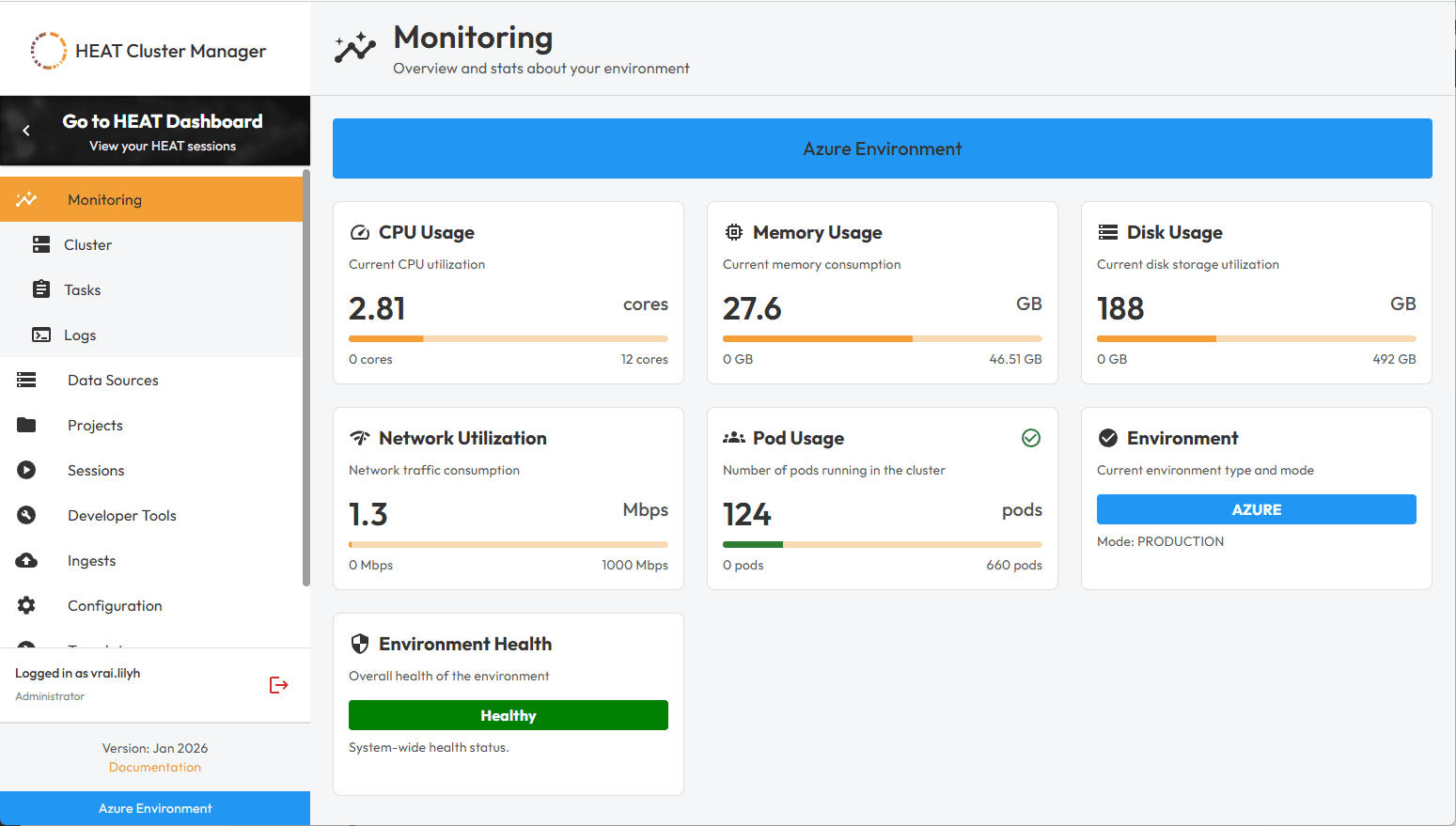The width and height of the screenshot is (1456, 826).
Task: Click the Sessions play icon
Action: [25, 469]
